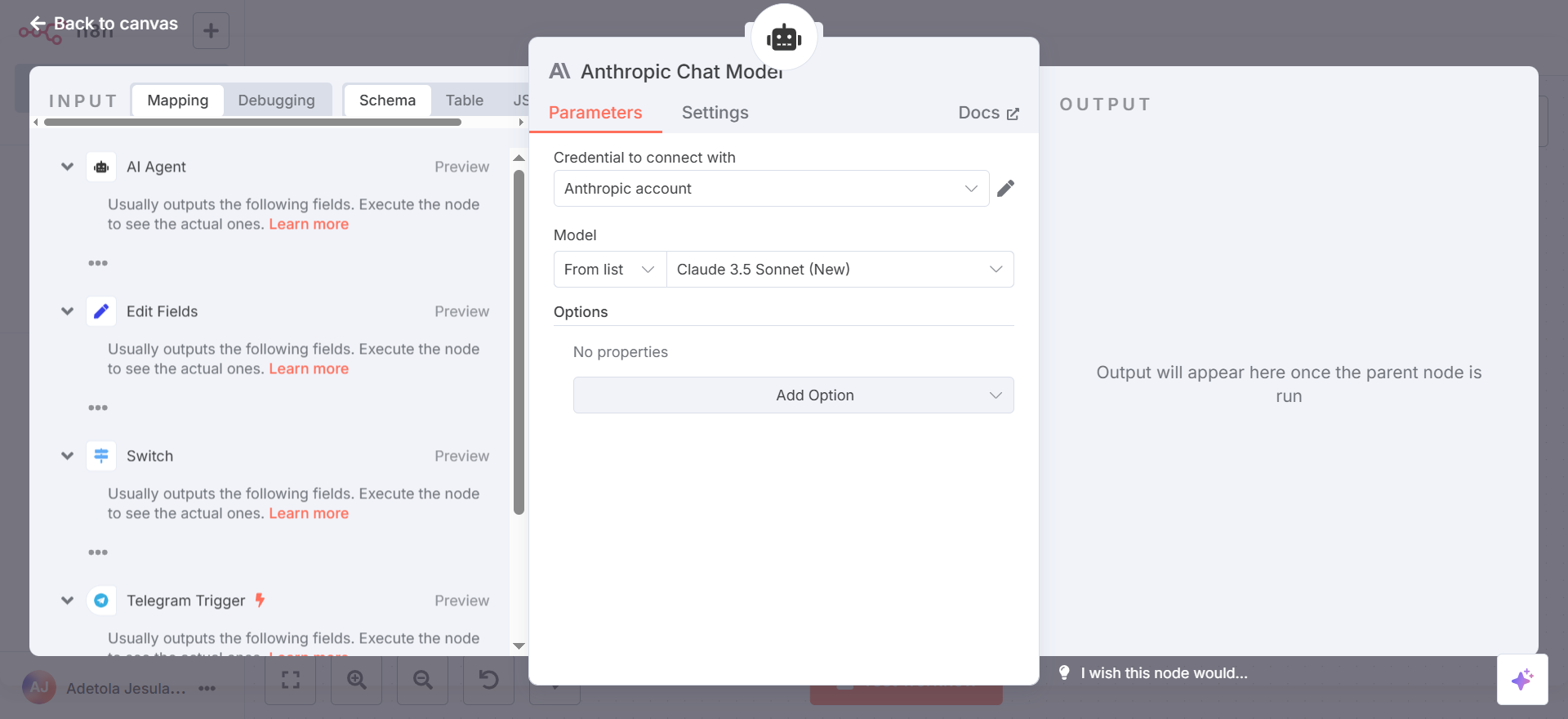The width and height of the screenshot is (1568, 719).
Task: Edit the credential with pencil icon
Action: (x=1006, y=189)
